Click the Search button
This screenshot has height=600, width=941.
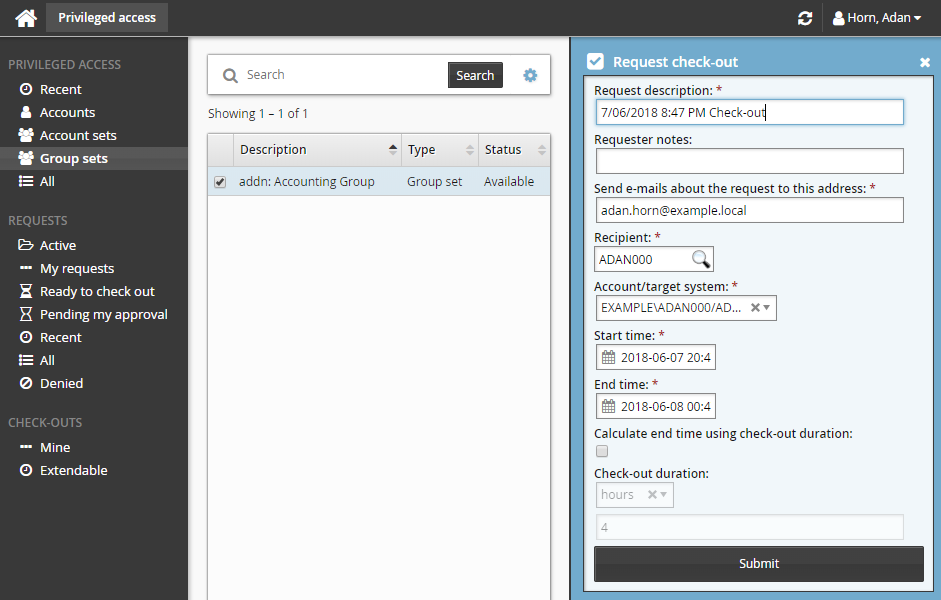(x=475, y=75)
